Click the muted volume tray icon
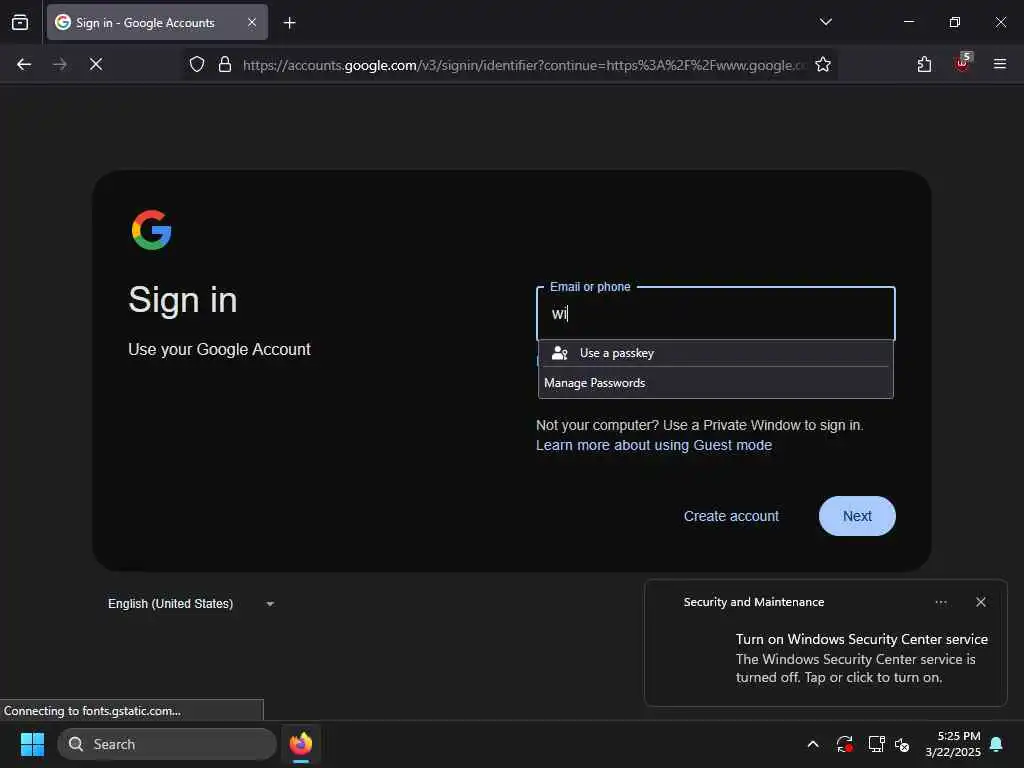The image size is (1024, 768). pyautogui.click(x=903, y=744)
